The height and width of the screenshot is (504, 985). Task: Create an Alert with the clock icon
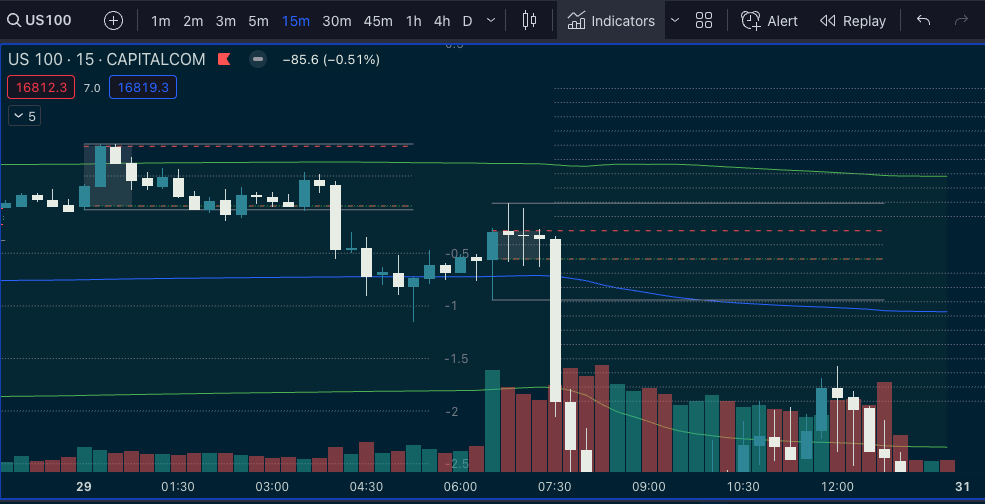click(x=769, y=20)
